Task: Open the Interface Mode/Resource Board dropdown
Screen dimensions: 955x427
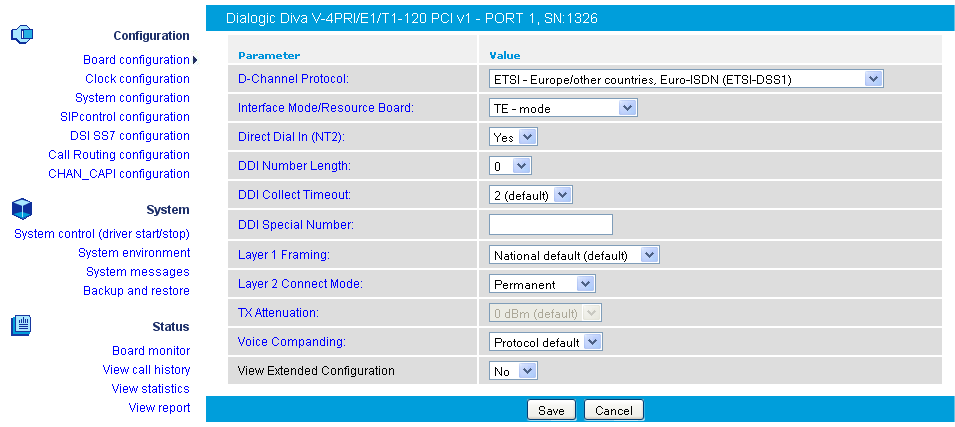Action: point(563,108)
